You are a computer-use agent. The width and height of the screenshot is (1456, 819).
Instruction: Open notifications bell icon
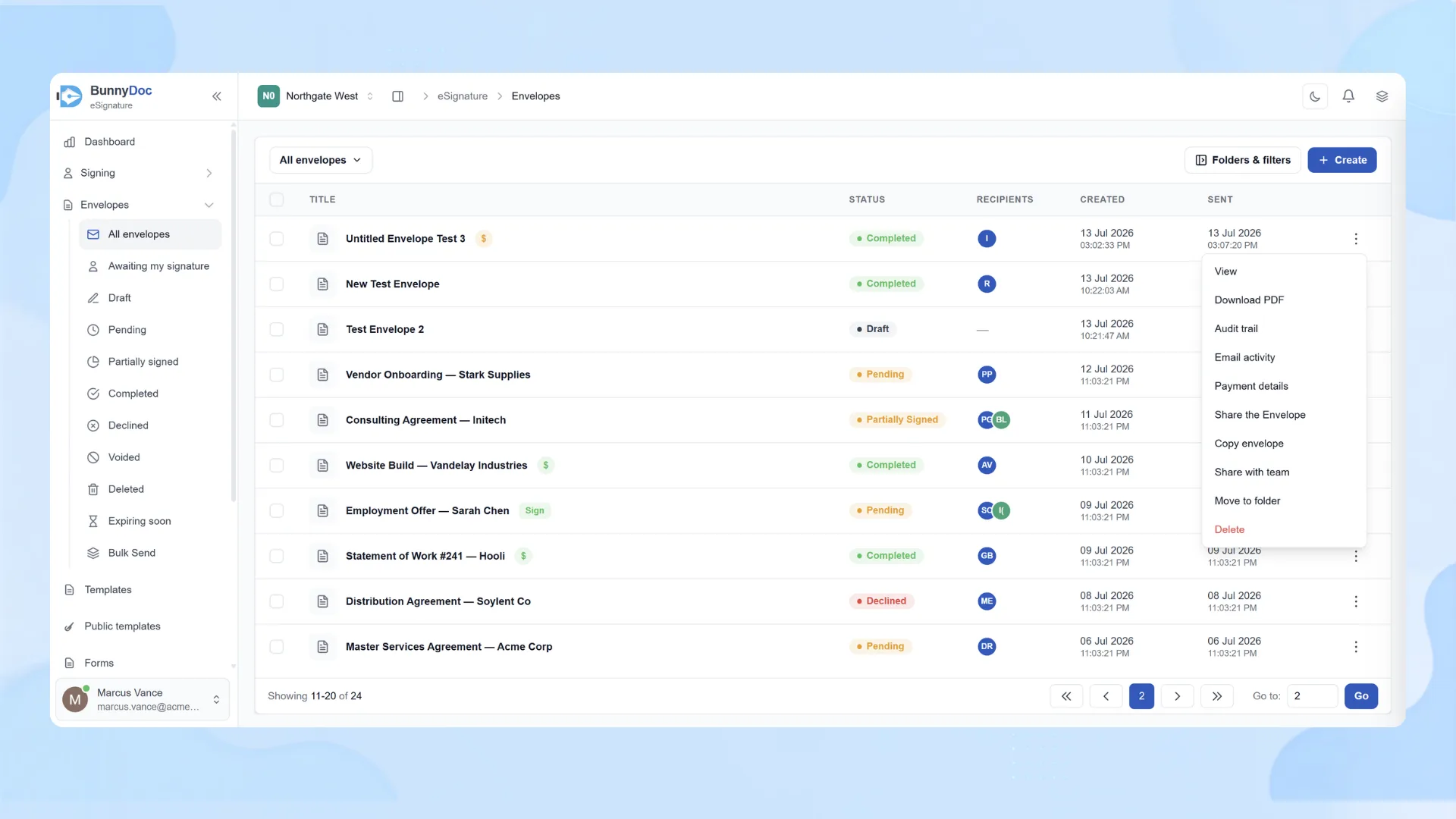(x=1348, y=96)
